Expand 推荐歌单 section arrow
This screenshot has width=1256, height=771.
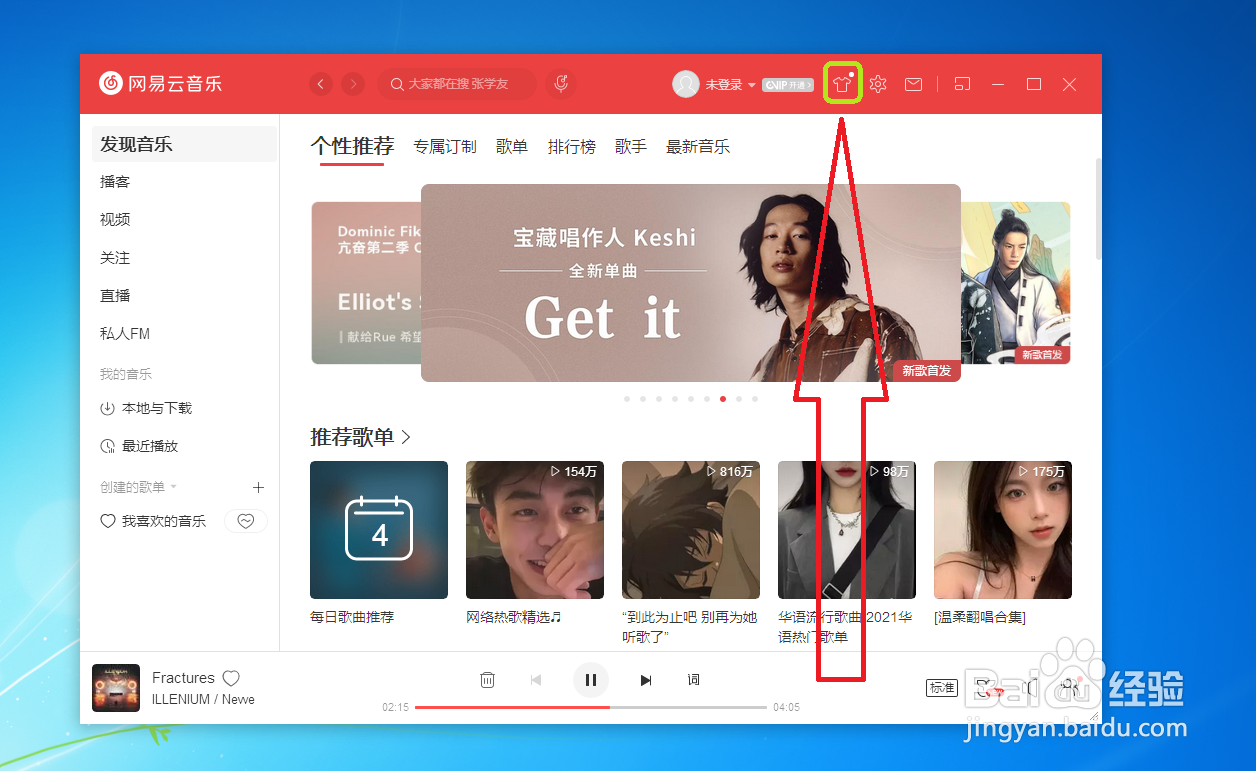[406, 437]
